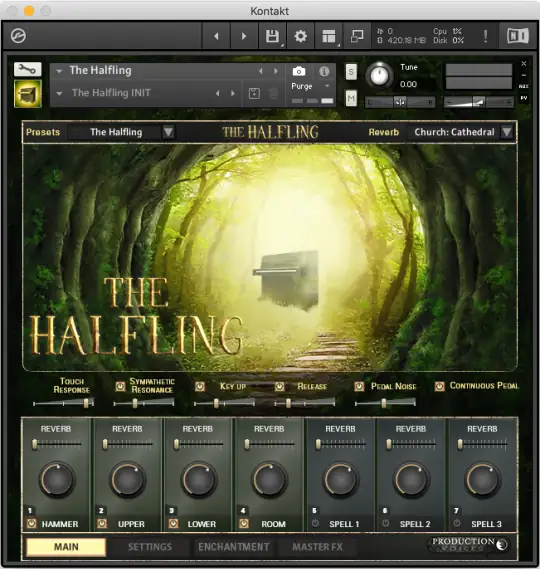Switch to the Master FX tab
This screenshot has width=540, height=569.
pyautogui.click(x=317, y=547)
